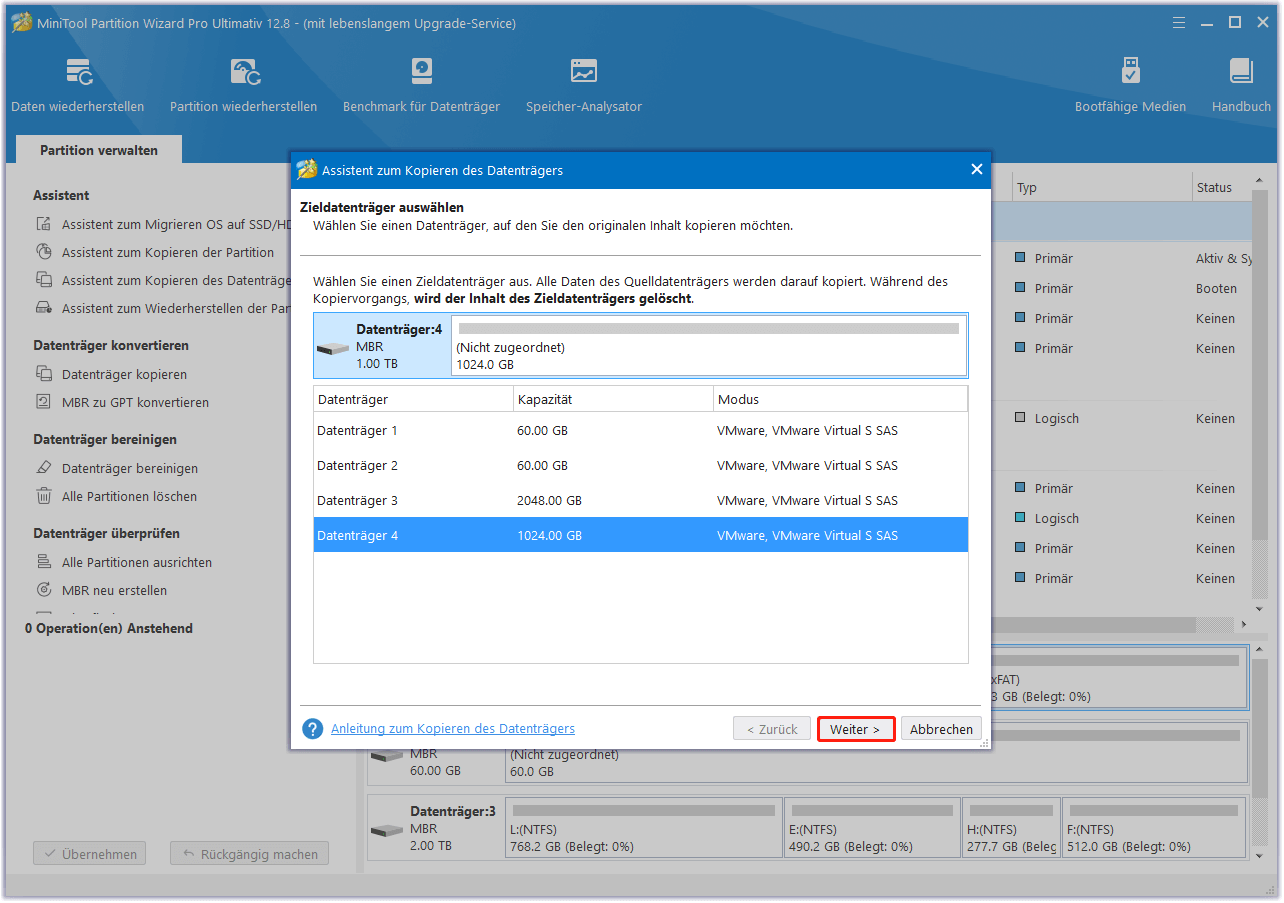This screenshot has width=1284, height=903.
Task: Click Alle Partitionen ausrichten icon
Action: 44,562
